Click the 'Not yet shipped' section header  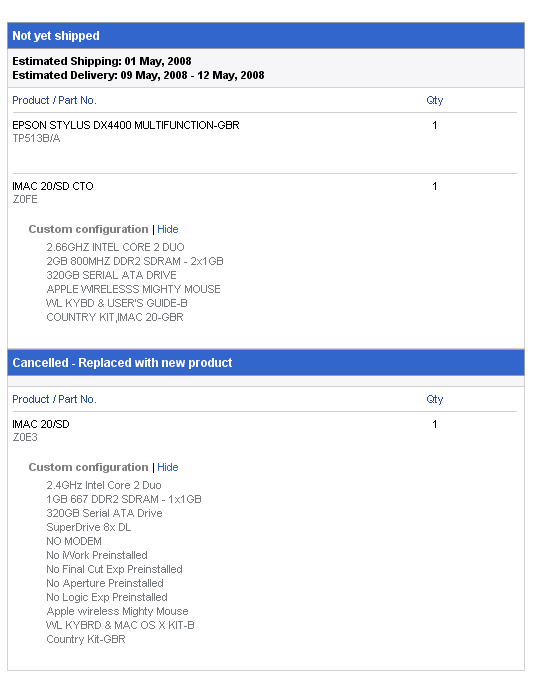coord(266,36)
